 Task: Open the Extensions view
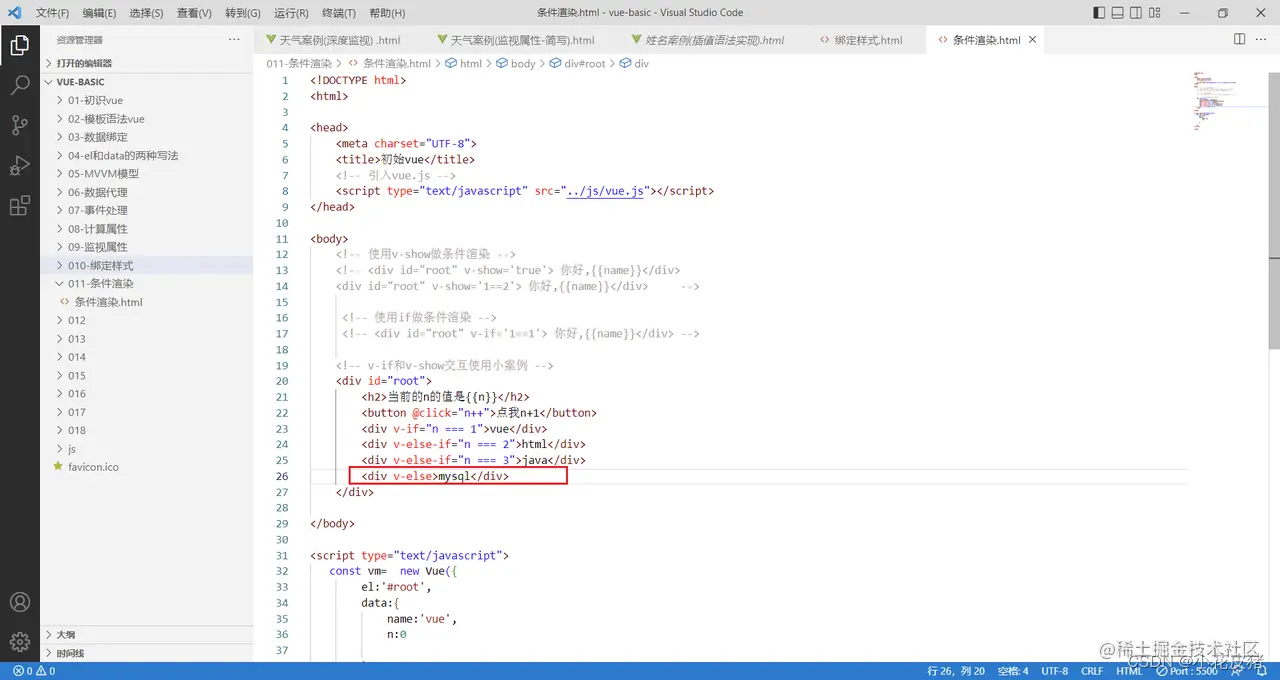(x=19, y=206)
